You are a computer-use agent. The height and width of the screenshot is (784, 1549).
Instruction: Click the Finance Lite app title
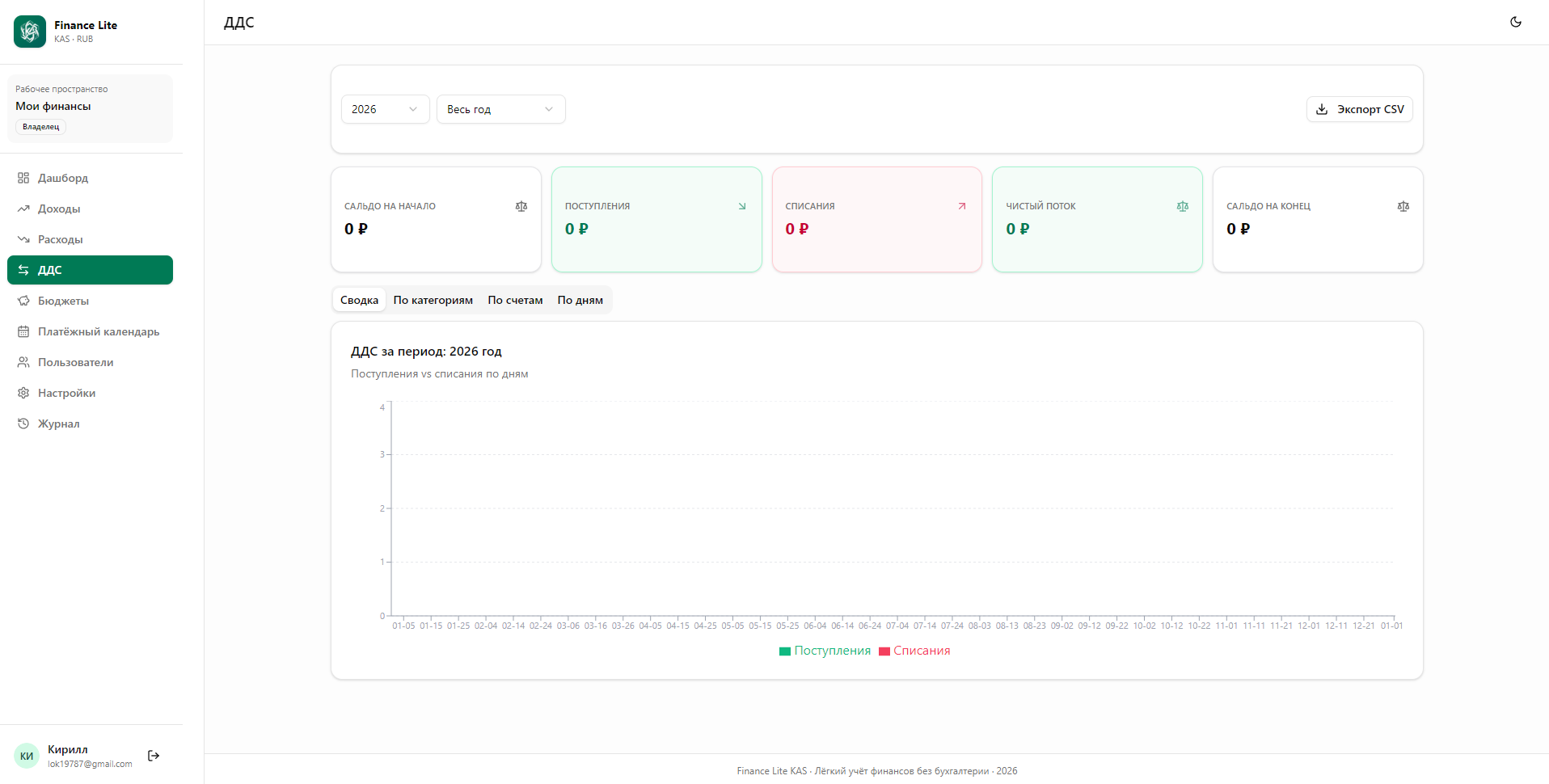86,25
